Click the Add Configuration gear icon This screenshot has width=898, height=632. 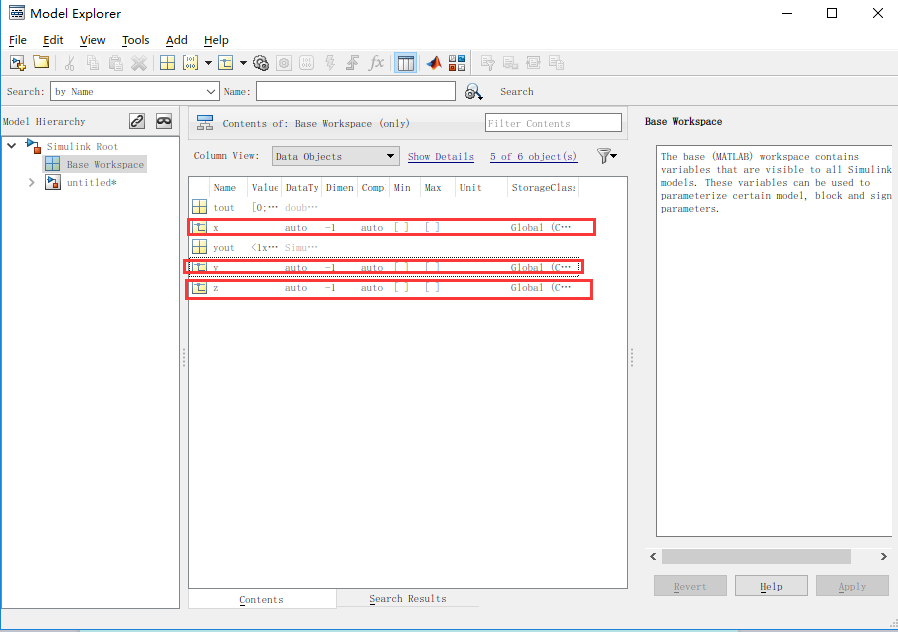point(261,63)
